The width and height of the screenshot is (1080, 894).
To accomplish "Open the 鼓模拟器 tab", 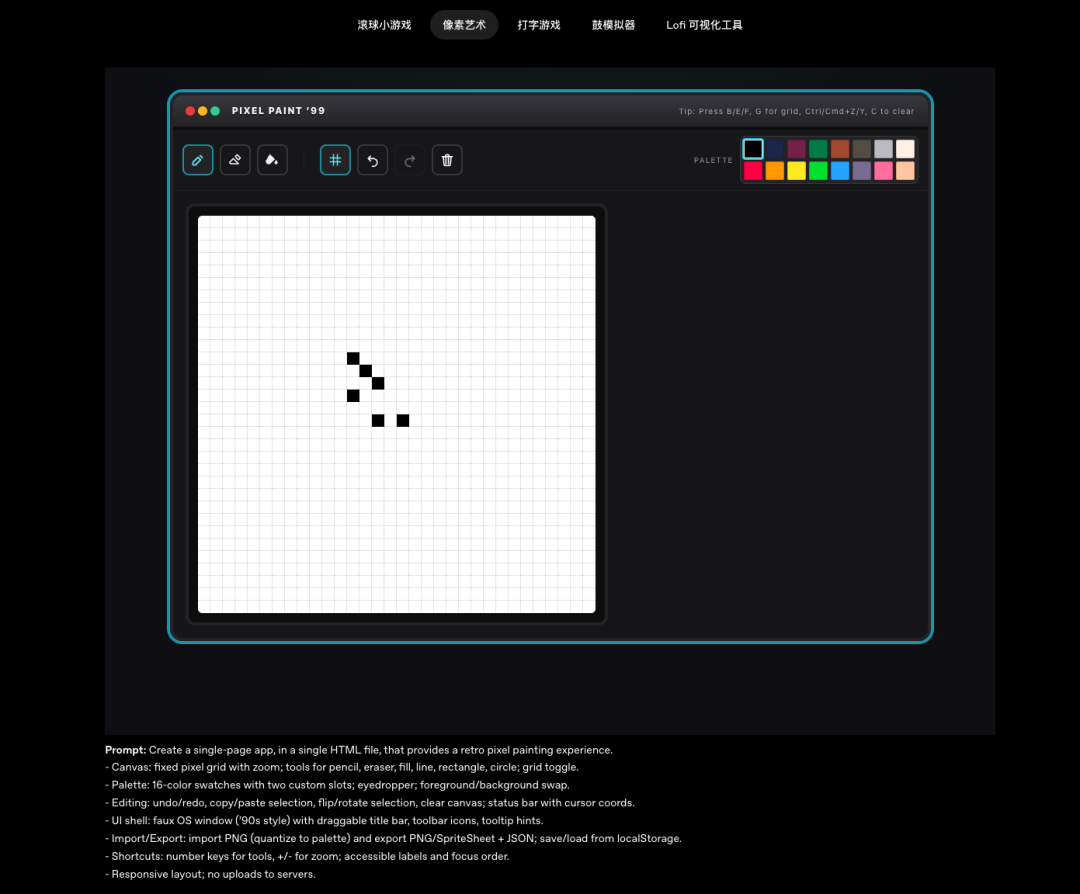I will [x=613, y=25].
